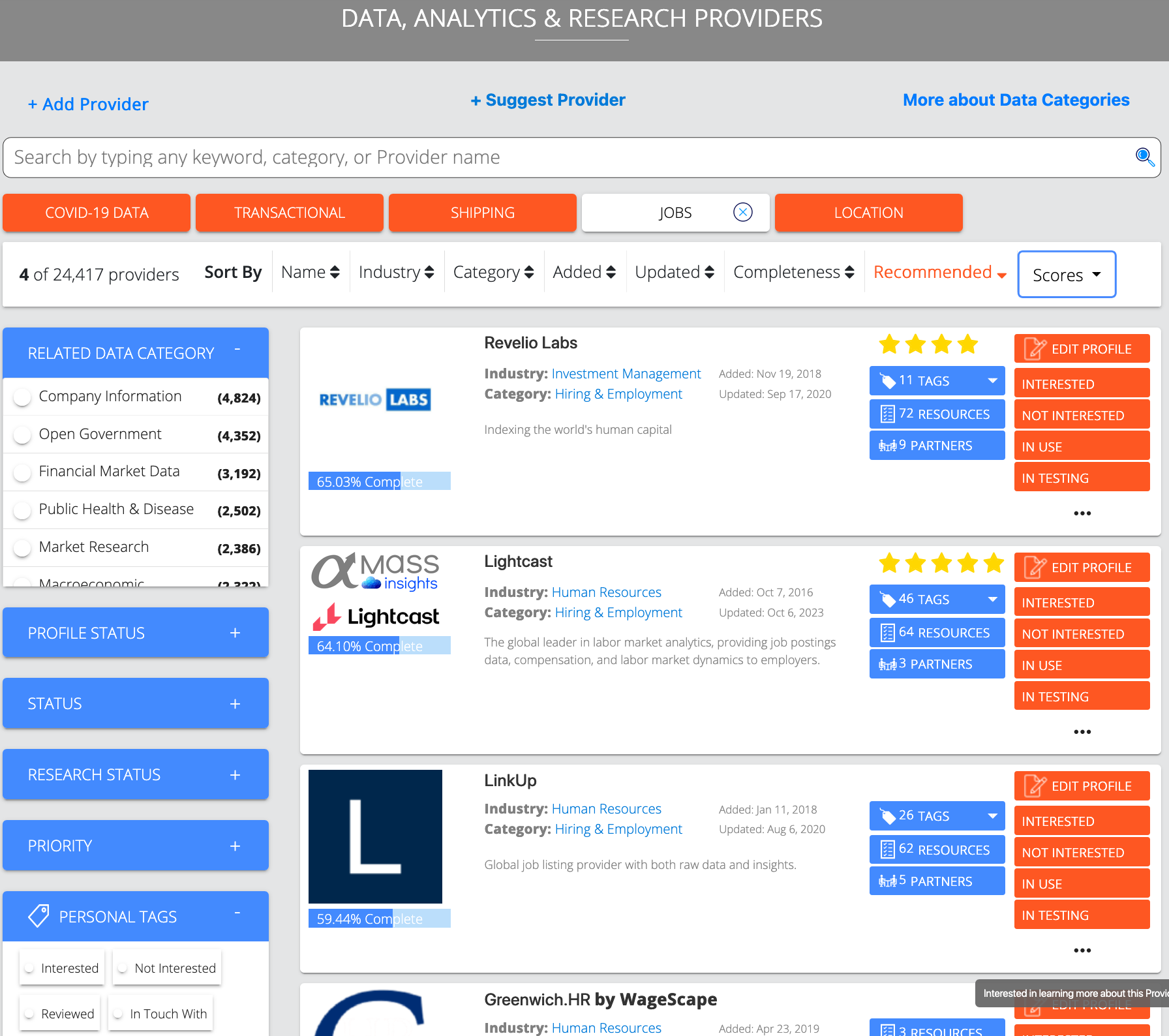Open the LinkUp more options ellipsis
Screen dimensions: 1169x1036
1082,951
